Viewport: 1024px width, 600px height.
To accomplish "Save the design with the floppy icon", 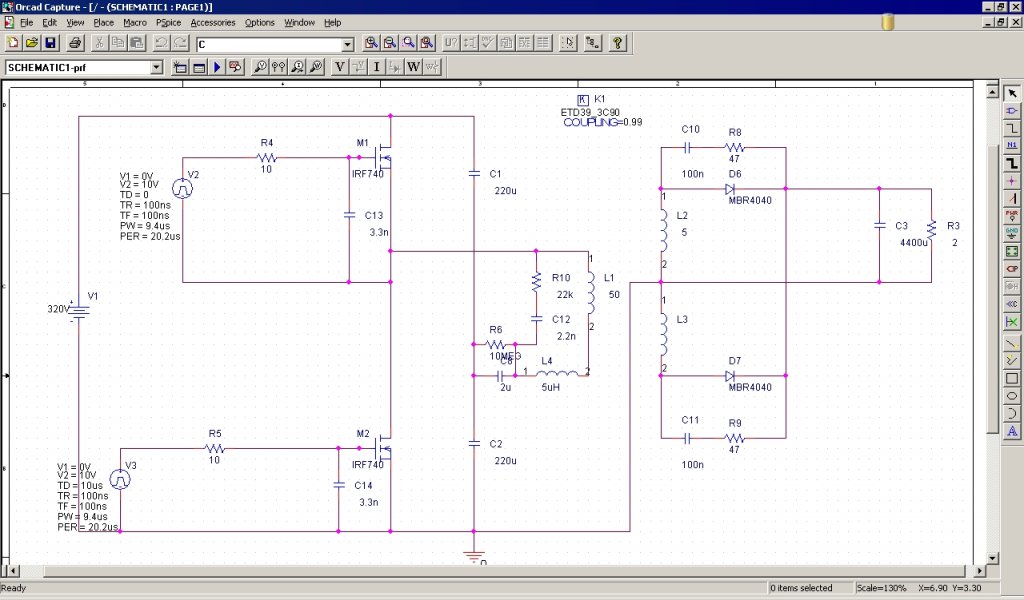I will (50, 43).
